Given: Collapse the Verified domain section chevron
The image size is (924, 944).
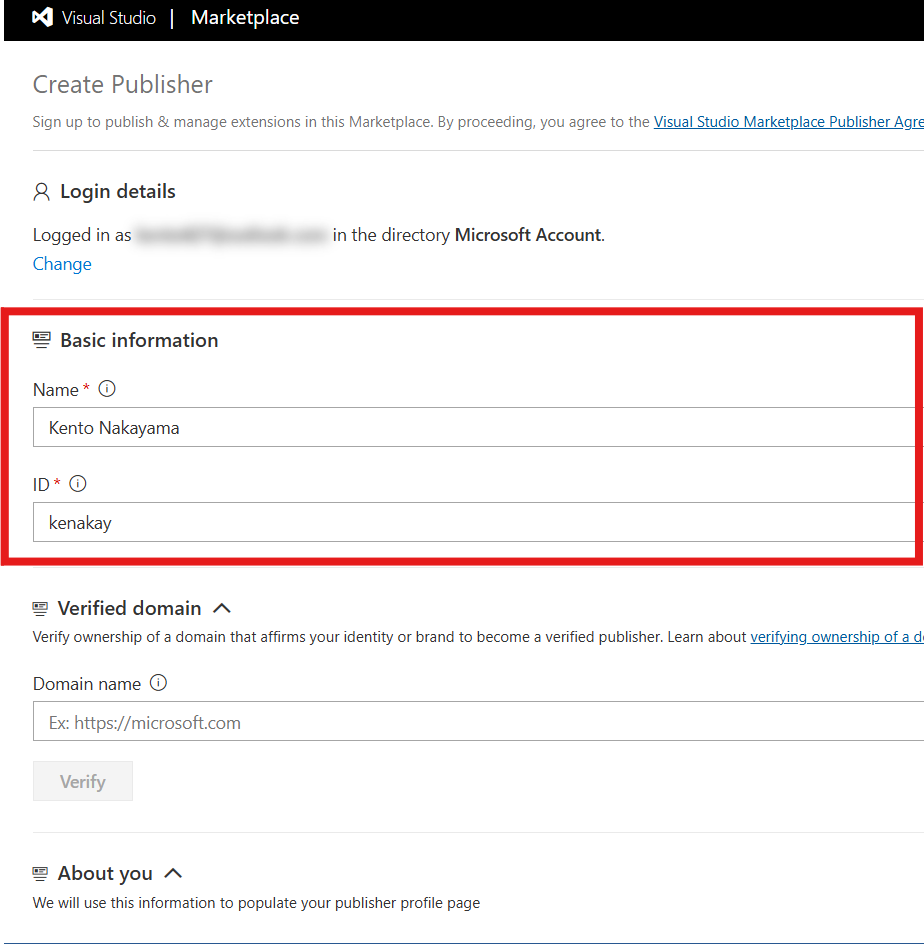Looking at the screenshot, I should tap(222, 608).
